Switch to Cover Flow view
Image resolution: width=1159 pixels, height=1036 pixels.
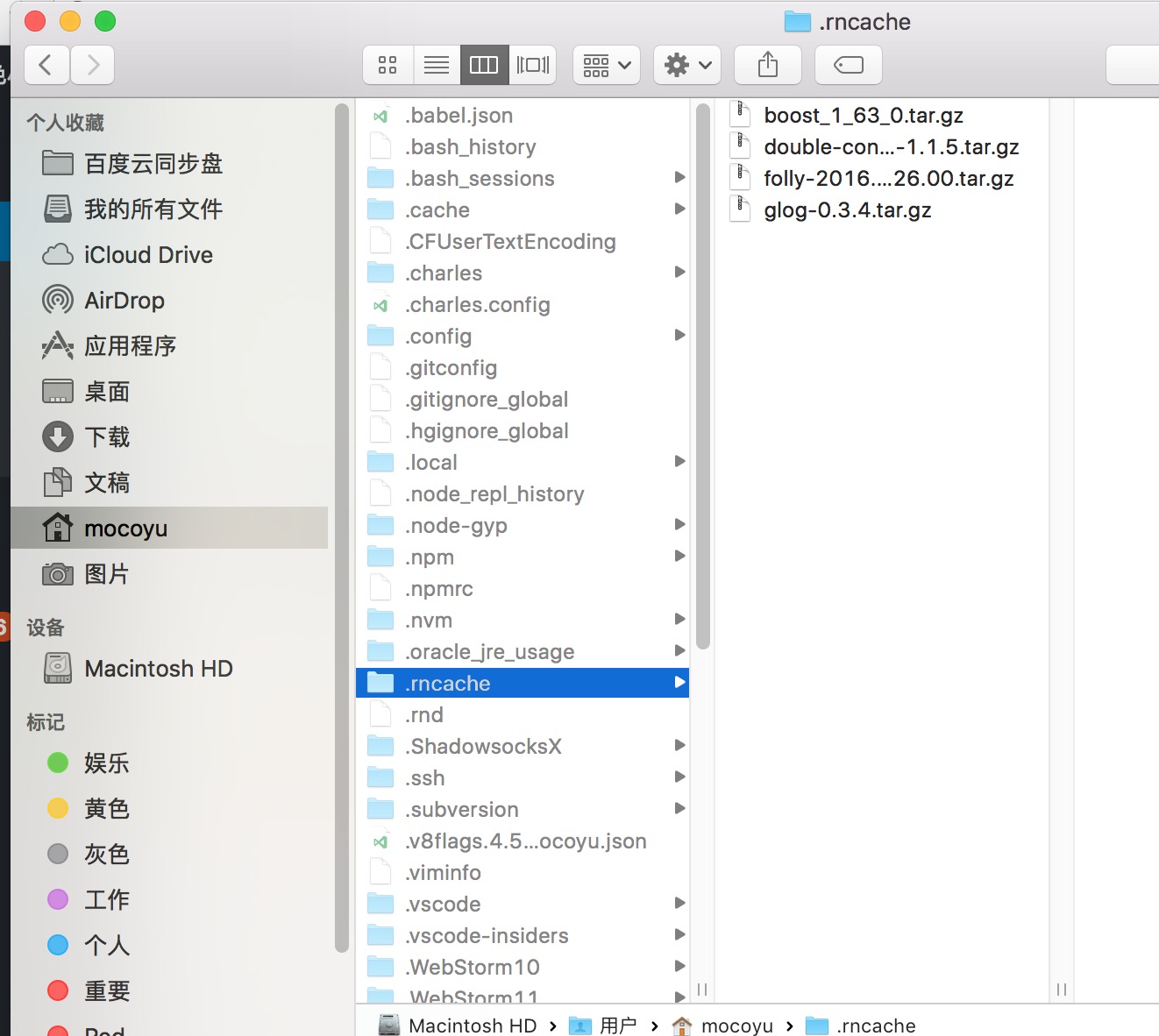[x=533, y=64]
